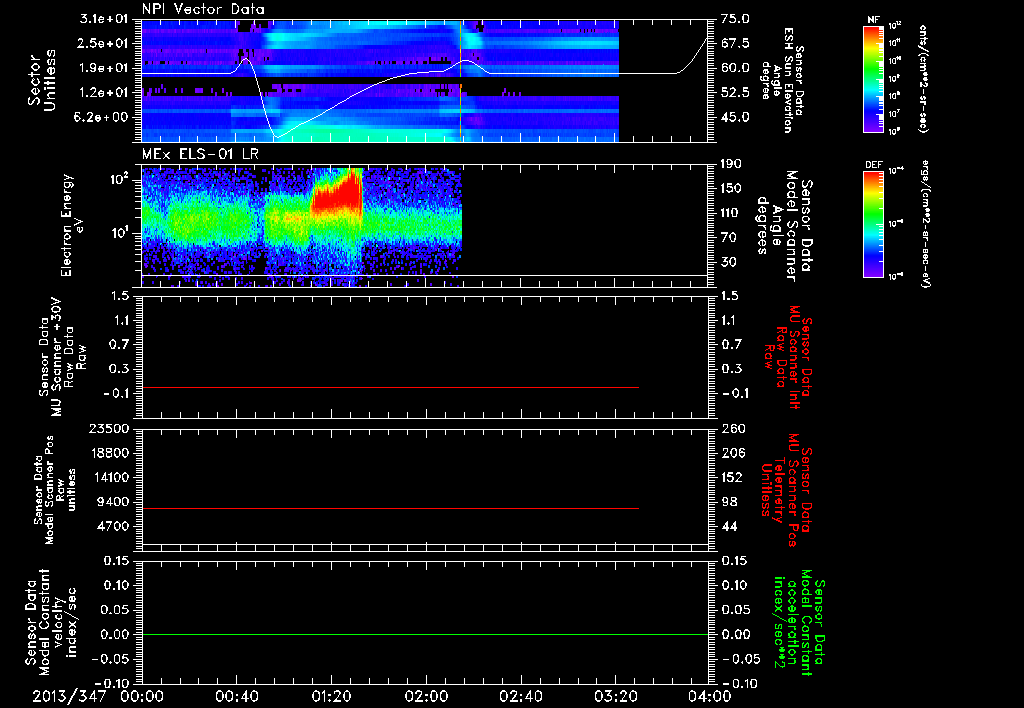This screenshot has width=1024, height=708.
Task: Click the NF color bar legend
Action: point(874,78)
